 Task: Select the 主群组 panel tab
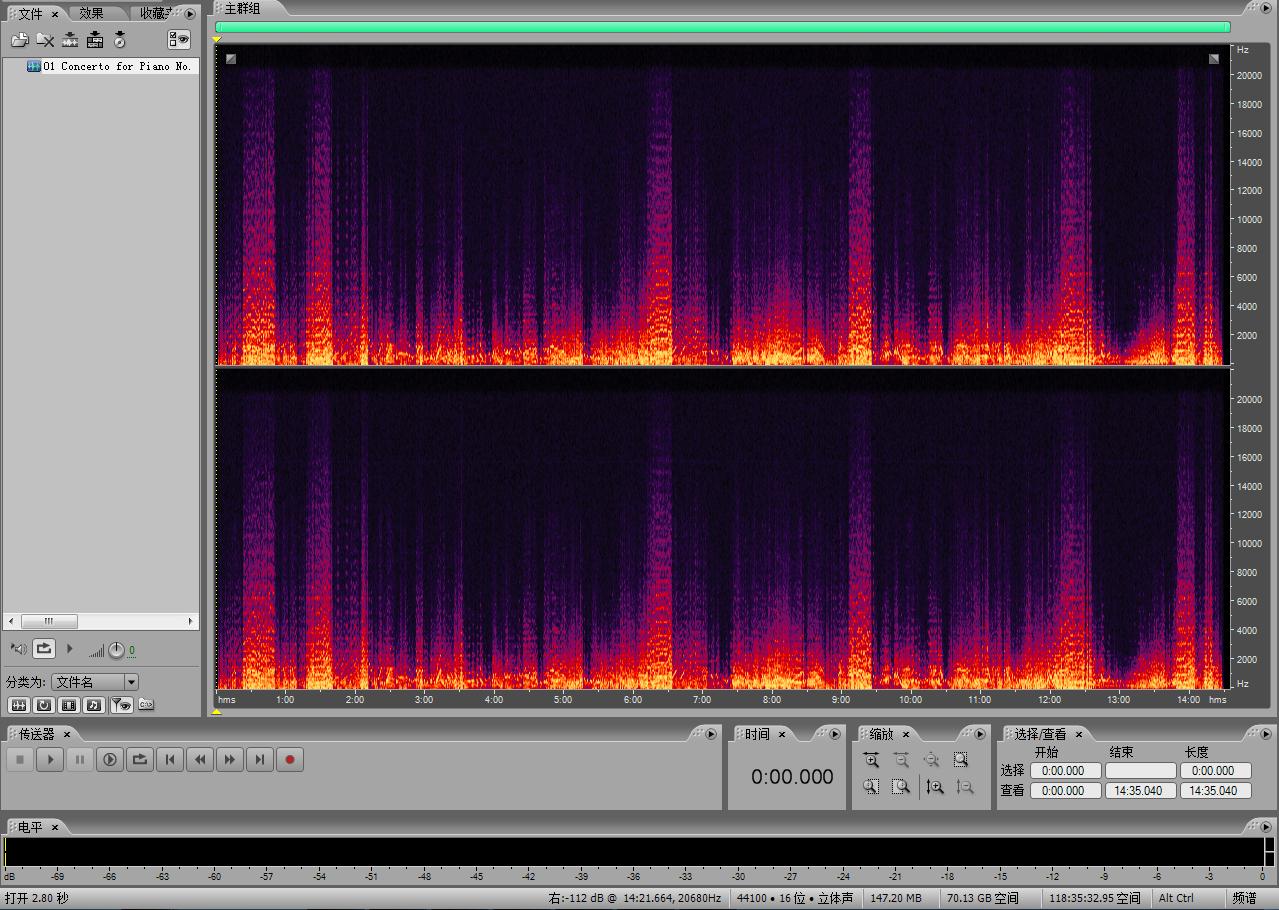click(x=242, y=8)
